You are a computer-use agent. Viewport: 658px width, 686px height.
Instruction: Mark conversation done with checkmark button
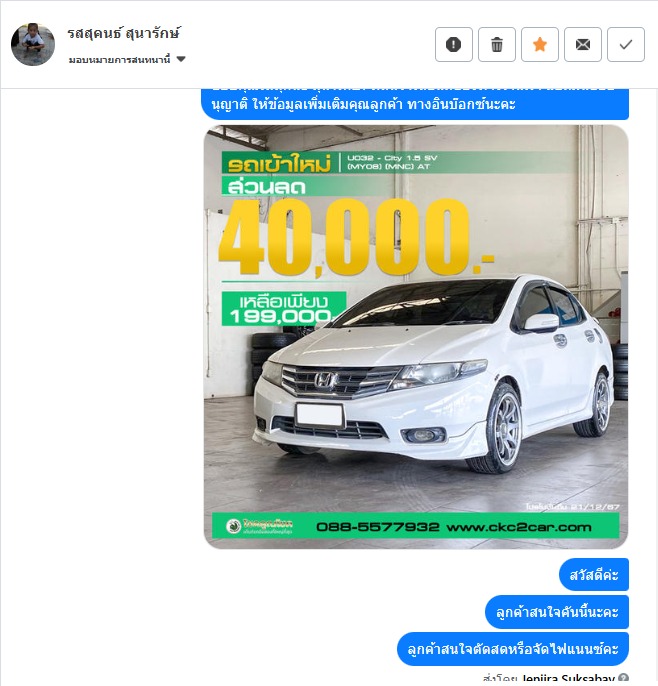(x=626, y=44)
